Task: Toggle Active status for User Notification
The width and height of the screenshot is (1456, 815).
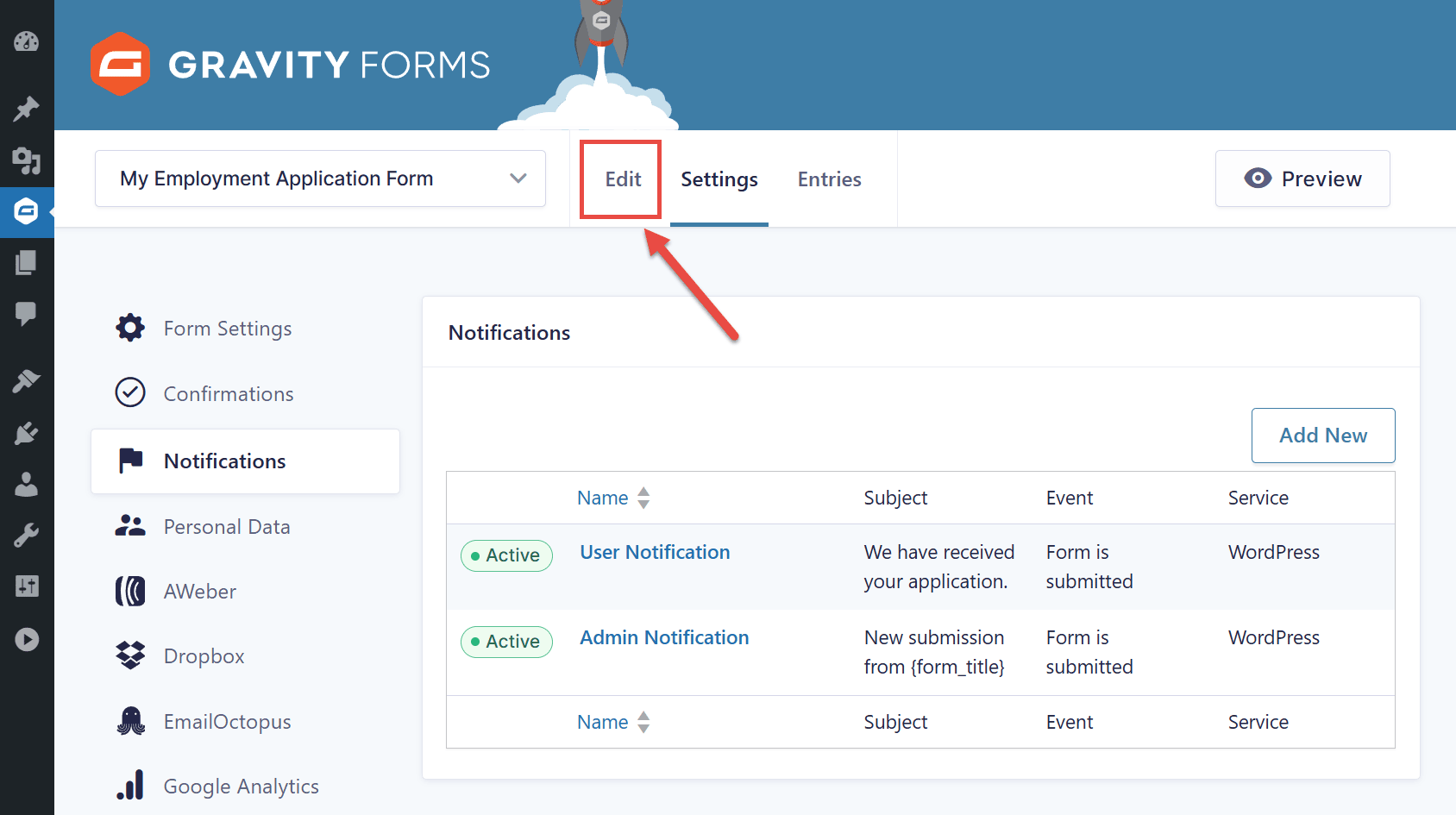Action: coord(506,555)
